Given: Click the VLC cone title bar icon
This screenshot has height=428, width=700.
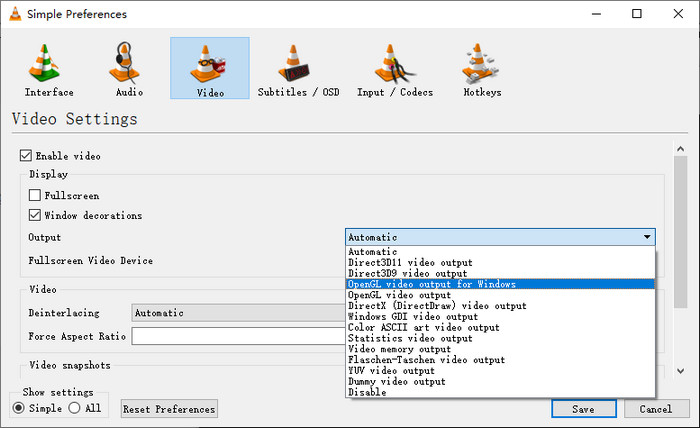Looking at the screenshot, I should click(x=15, y=14).
